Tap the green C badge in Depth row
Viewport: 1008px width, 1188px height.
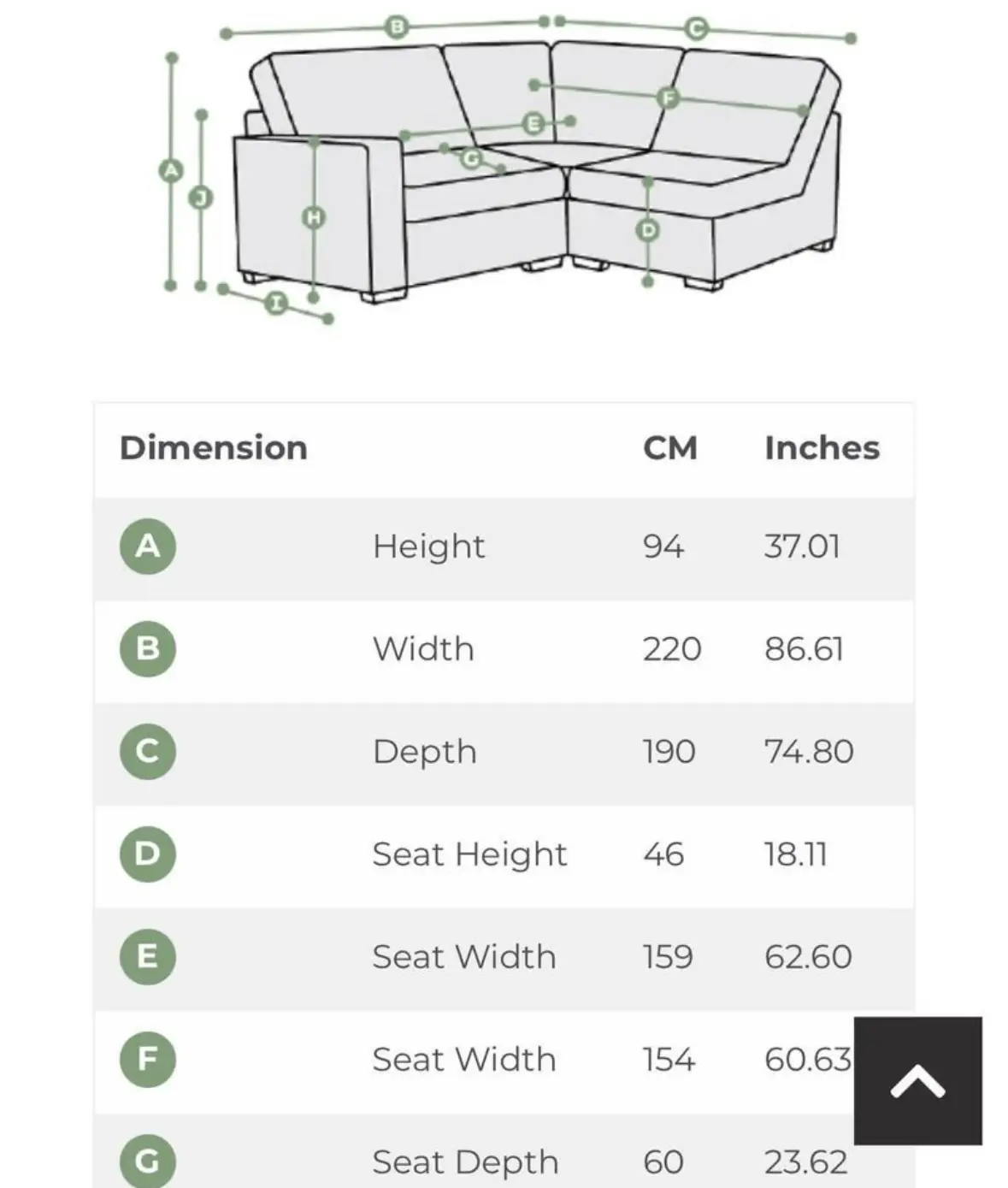pos(148,751)
